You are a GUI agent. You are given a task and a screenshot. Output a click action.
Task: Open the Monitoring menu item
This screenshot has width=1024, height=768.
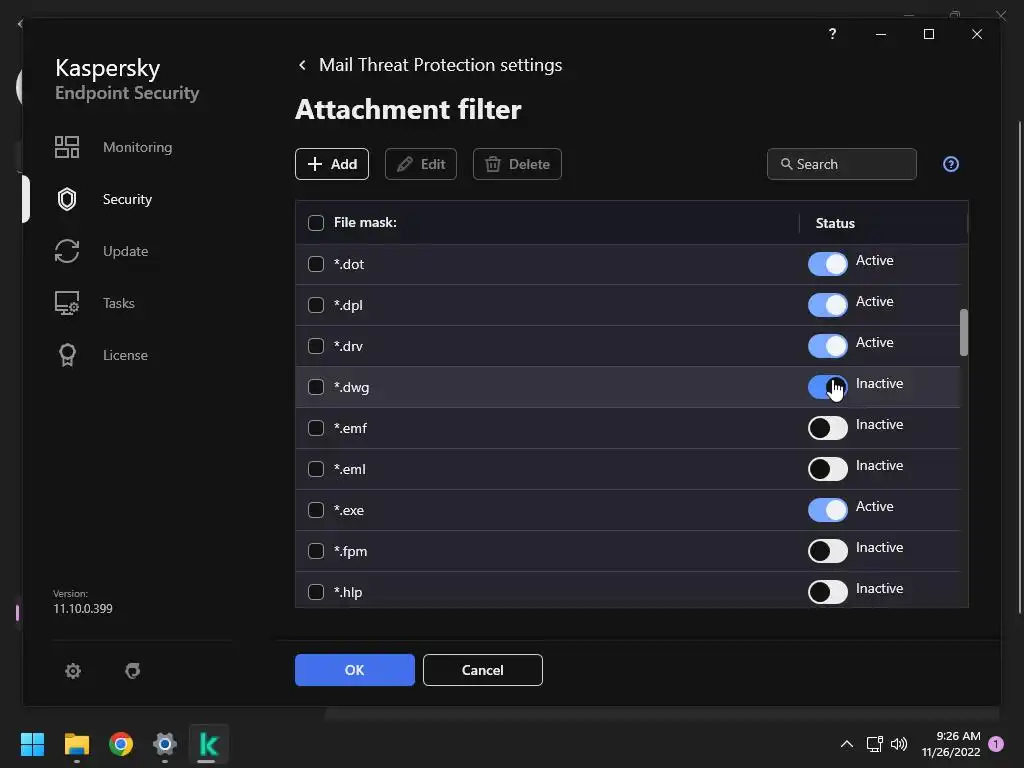137,147
